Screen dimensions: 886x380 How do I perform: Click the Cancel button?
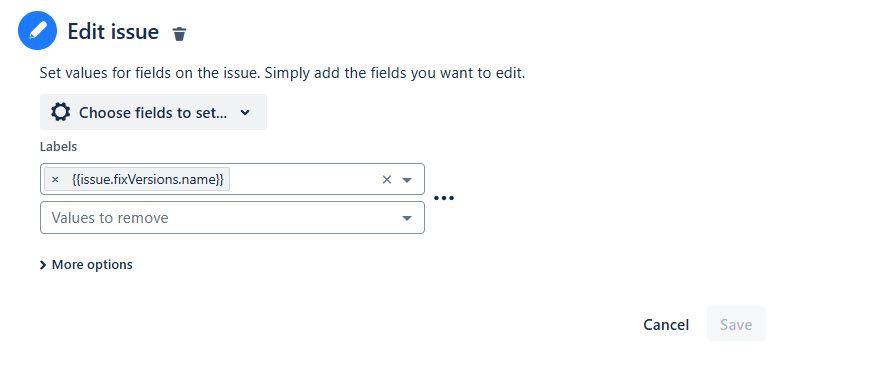pos(666,325)
